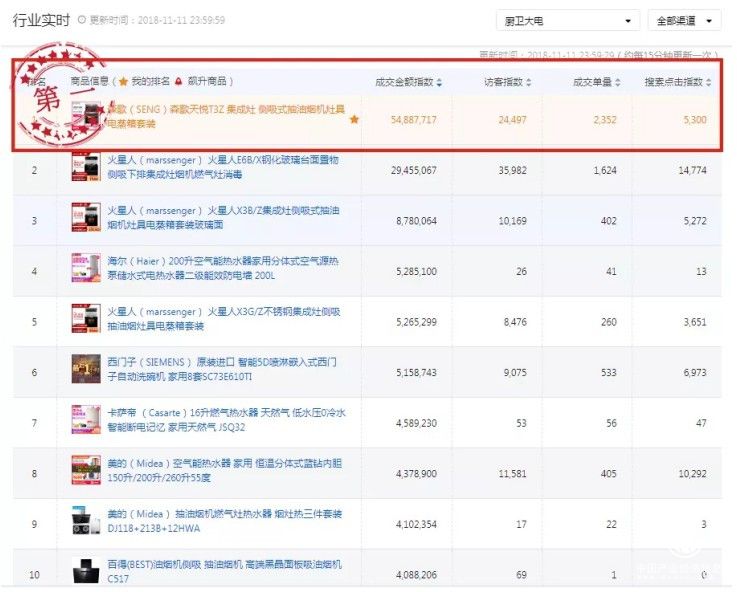Screen dimensions: 737x592
Task: Click the Haier 200升 water heater thumbnail
Action: click(84, 268)
